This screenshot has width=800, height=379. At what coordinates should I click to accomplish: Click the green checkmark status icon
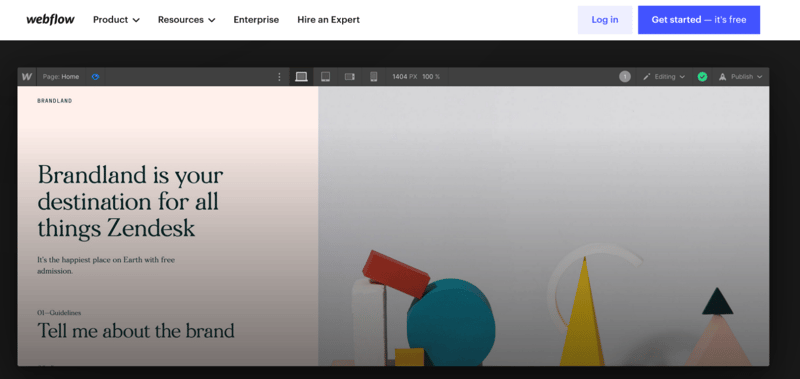coord(703,77)
